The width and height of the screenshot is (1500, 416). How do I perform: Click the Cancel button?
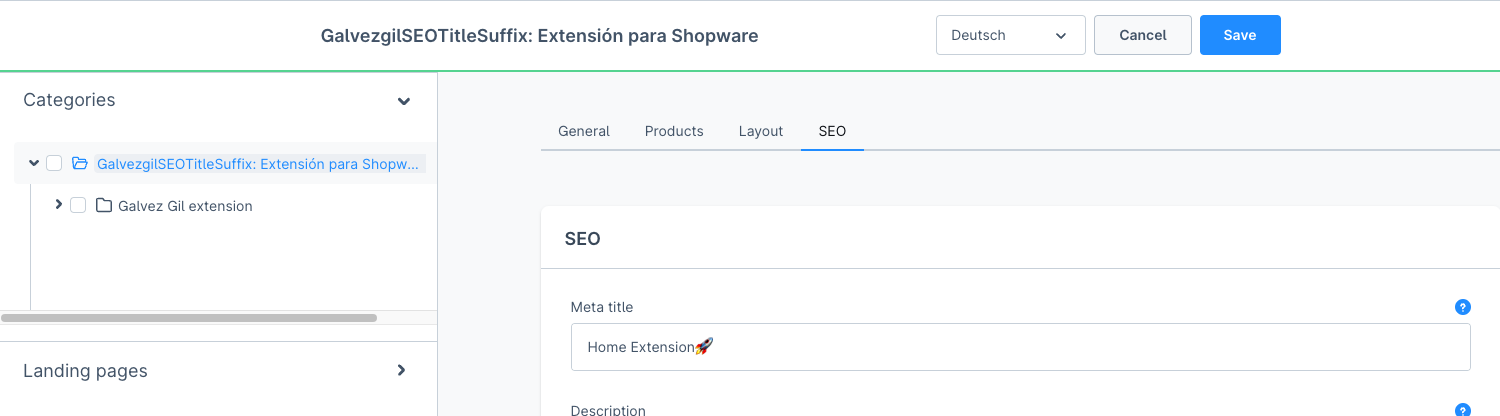pos(1143,35)
